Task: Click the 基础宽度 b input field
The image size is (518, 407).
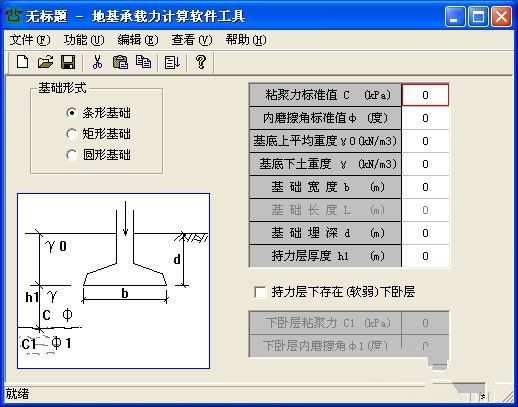Action: [x=425, y=187]
